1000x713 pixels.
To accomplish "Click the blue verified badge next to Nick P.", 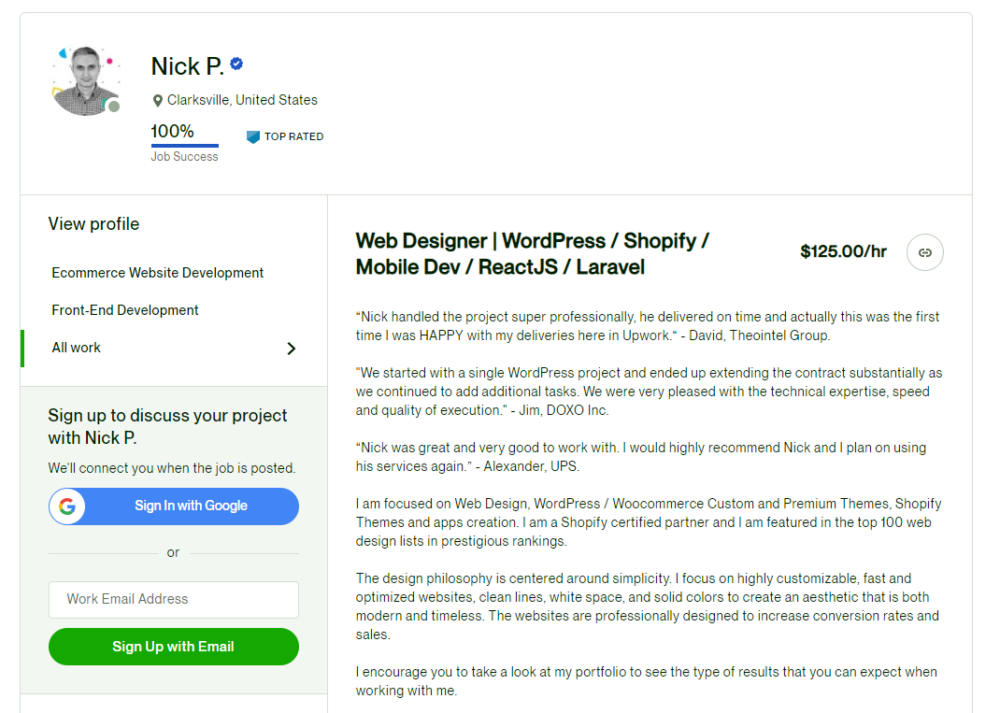I will coord(237,64).
